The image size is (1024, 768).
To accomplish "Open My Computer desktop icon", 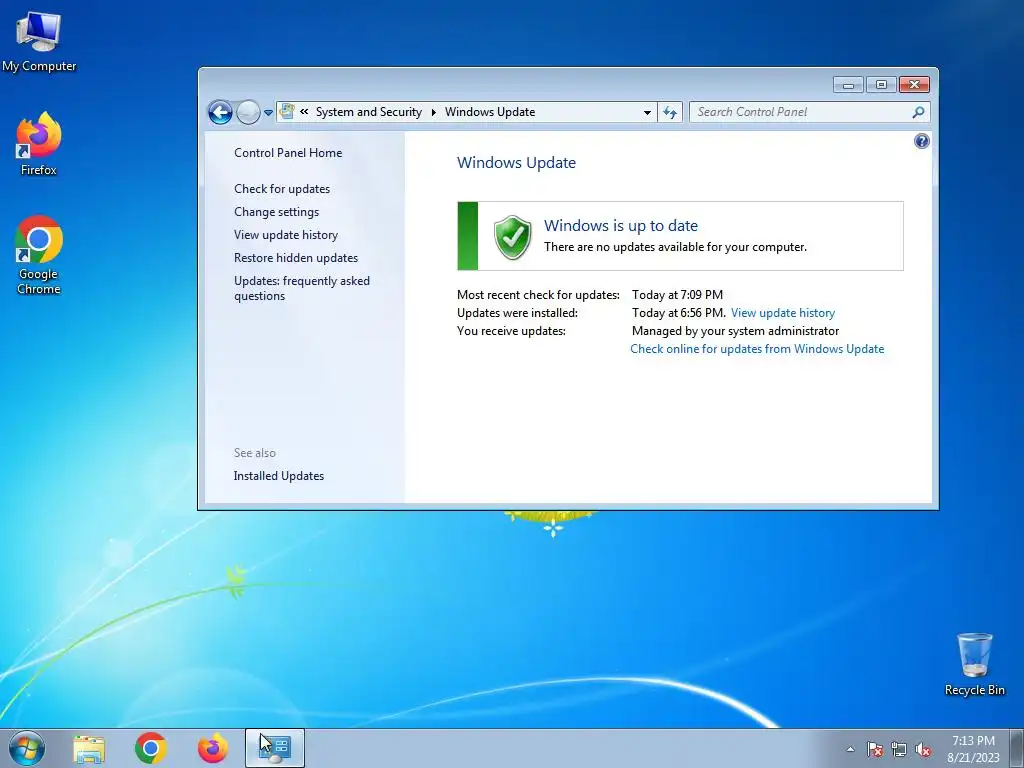I will [39, 42].
